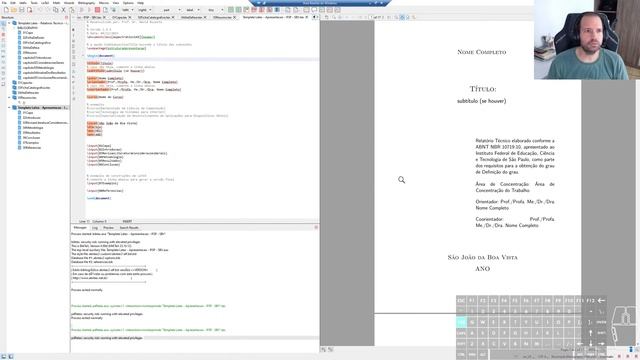Remove table column icon

click(262, 10)
